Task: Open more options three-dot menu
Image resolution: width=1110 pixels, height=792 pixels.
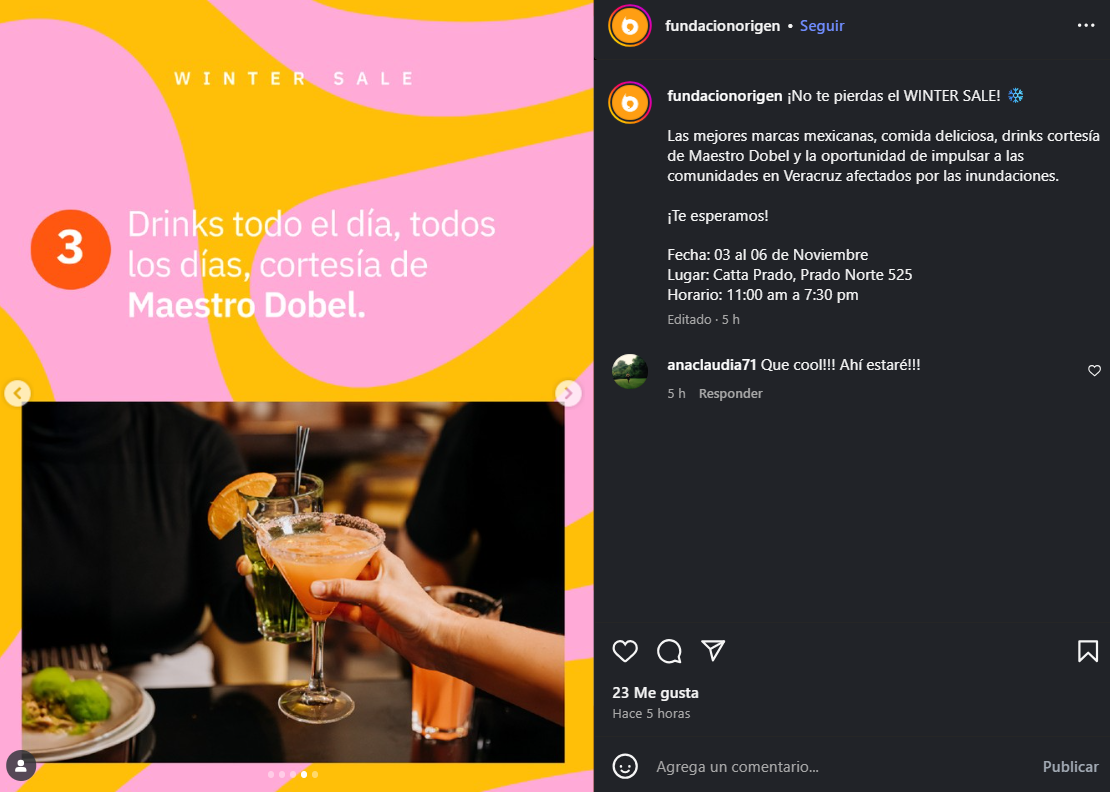Action: pyautogui.click(x=1085, y=25)
